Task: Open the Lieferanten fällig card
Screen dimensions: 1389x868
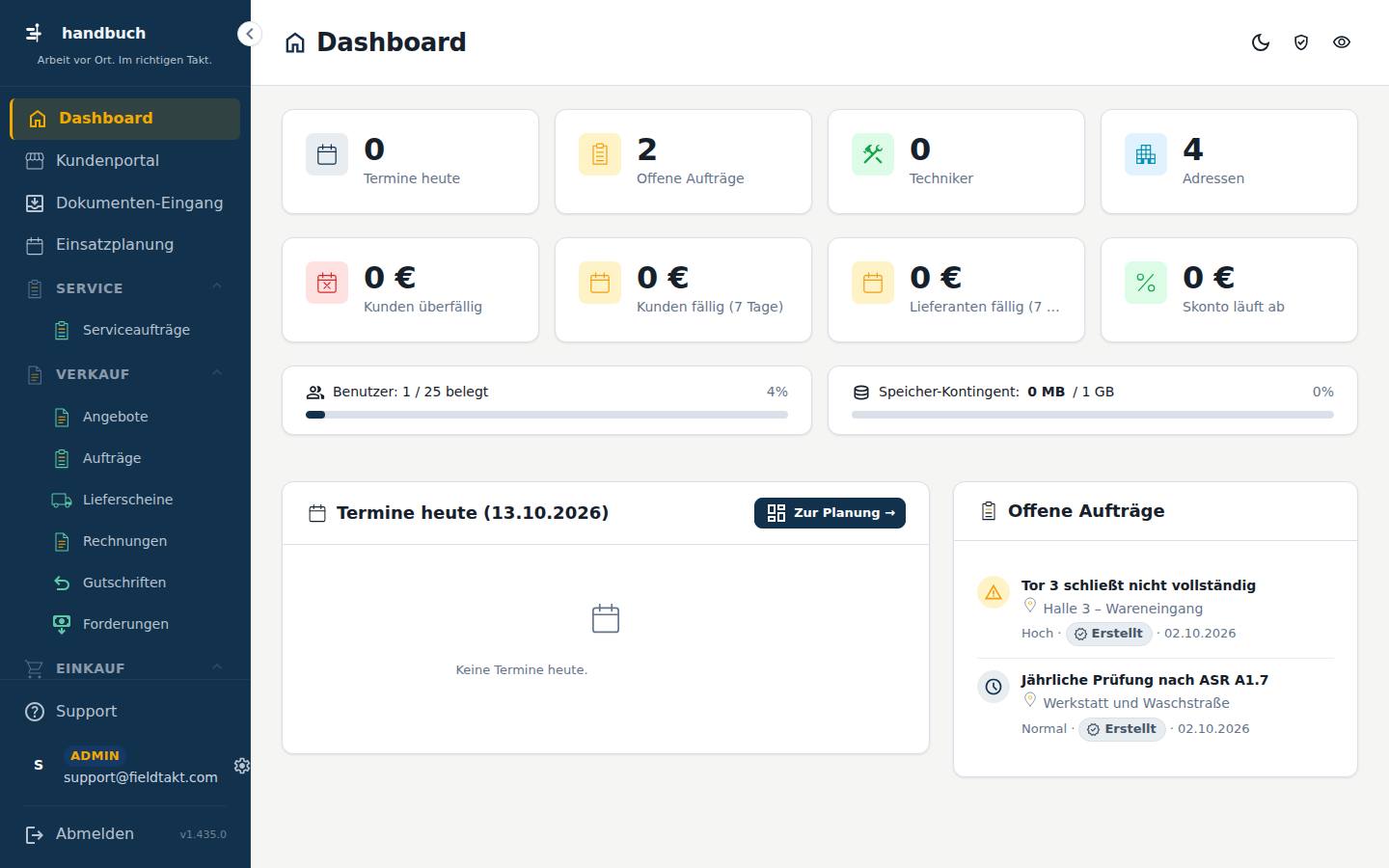Action: [956, 289]
